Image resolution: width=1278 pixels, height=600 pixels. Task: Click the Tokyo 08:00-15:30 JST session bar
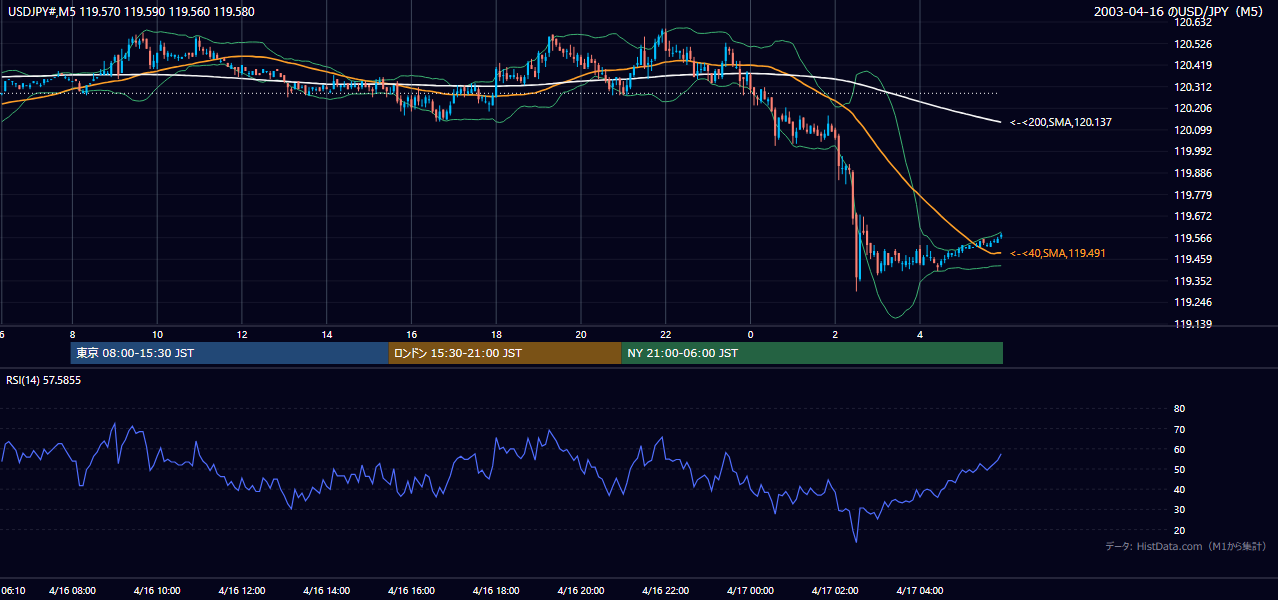tap(229, 353)
